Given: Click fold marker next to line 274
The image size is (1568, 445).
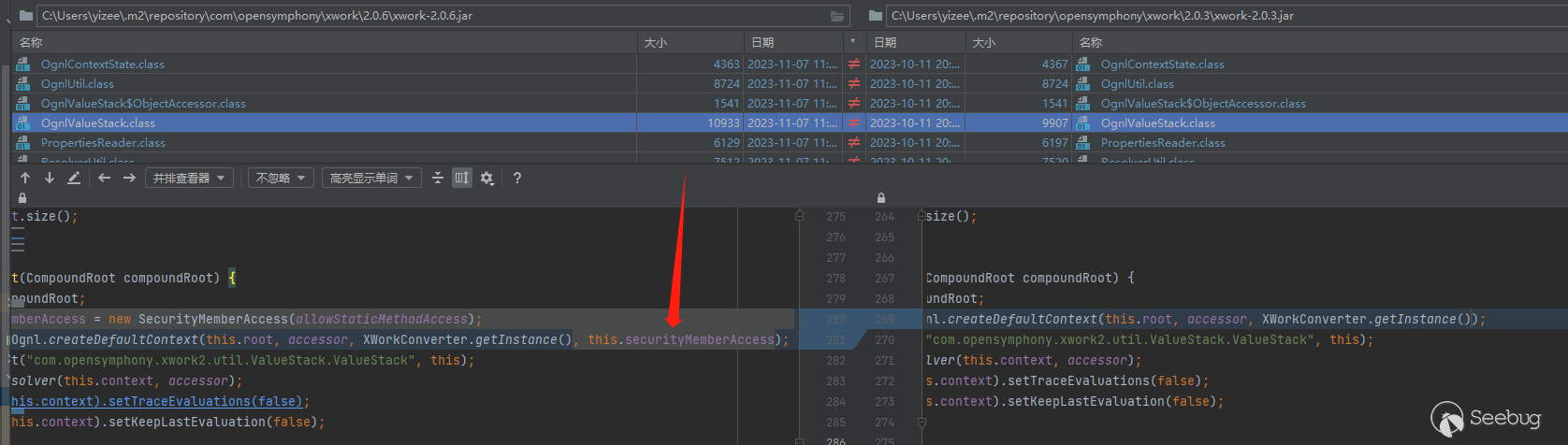Looking at the screenshot, I should tap(922, 422).
